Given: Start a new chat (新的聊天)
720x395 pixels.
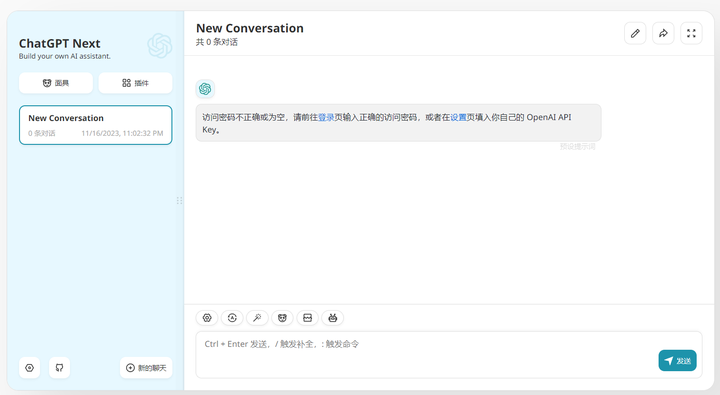Looking at the screenshot, I should (146, 368).
